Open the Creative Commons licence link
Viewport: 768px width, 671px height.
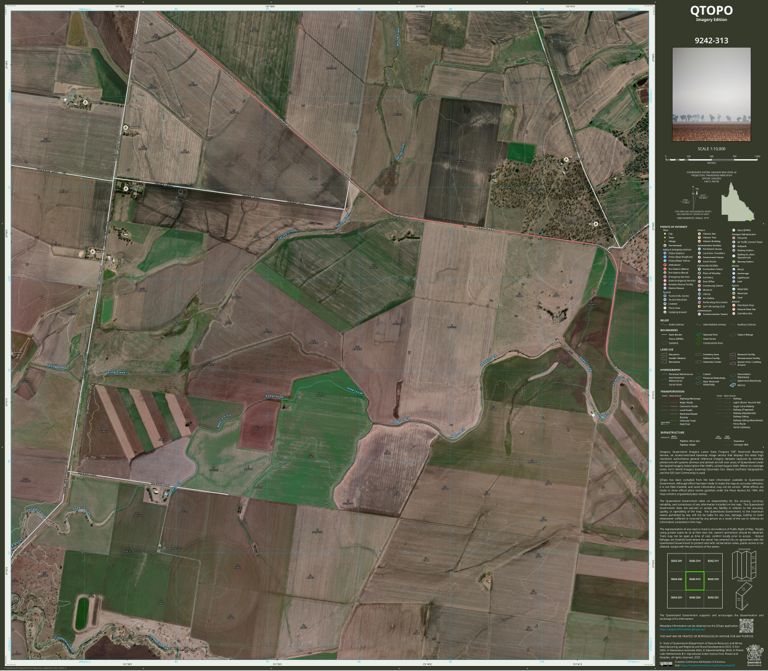coord(708,666)
